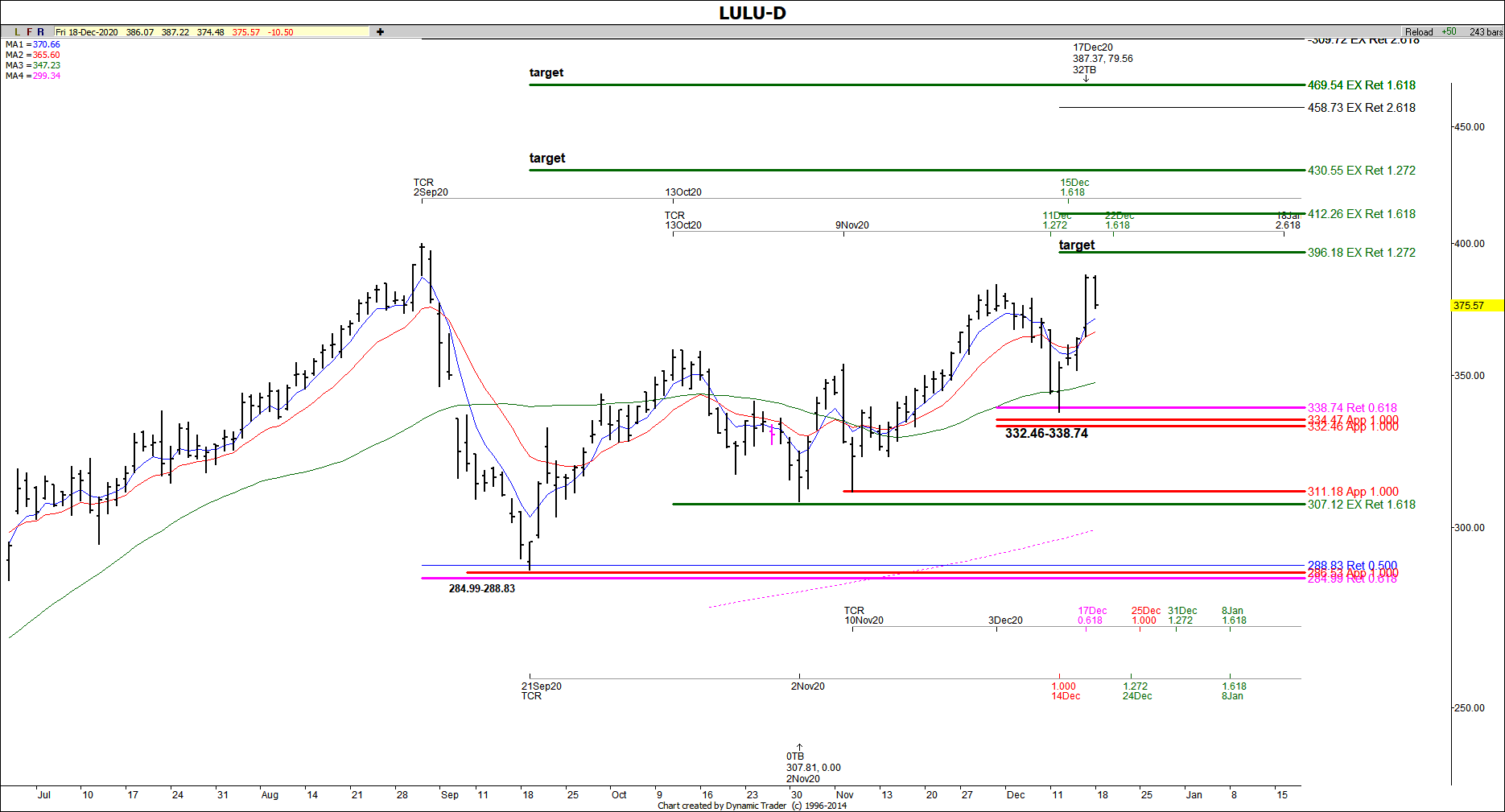Click the 1.272 24Dec projection

click(1137, 691)
